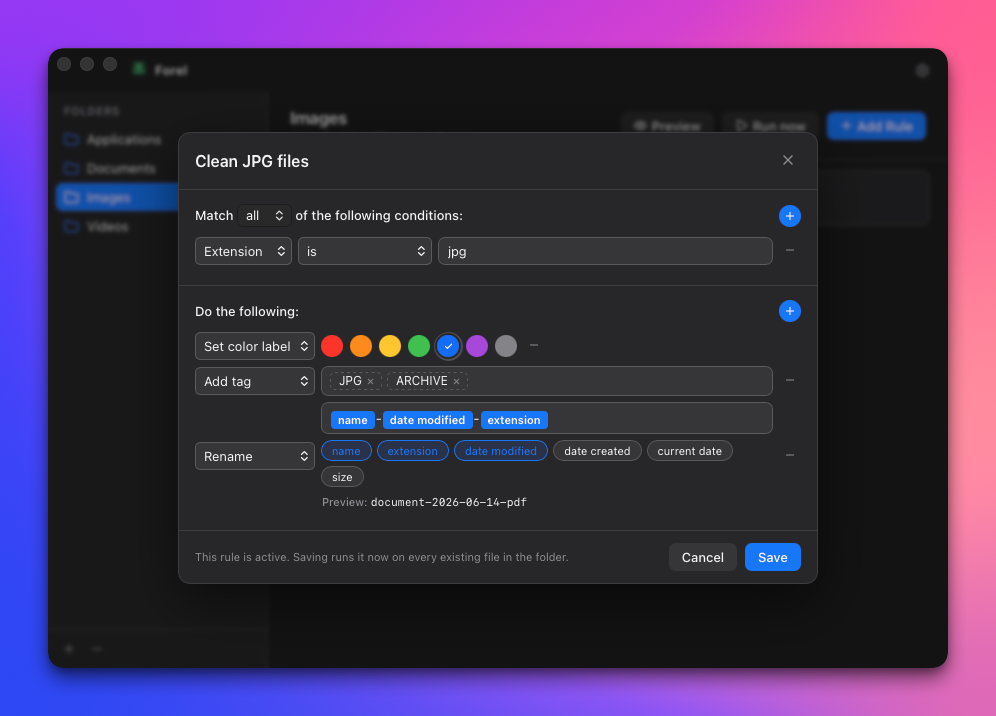Add a new match condition

point(790,216)
